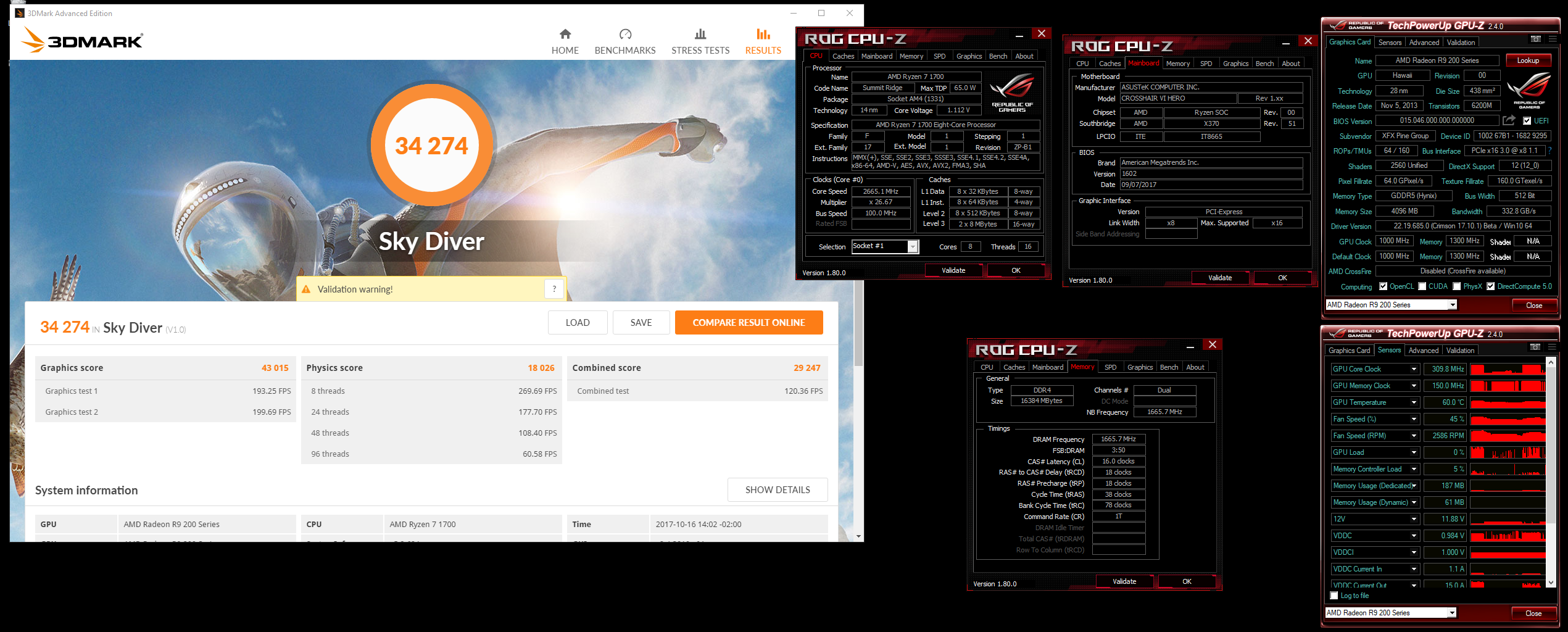Open GPU selector dropdown in Sensors window
This screenshot has height=632, width=1568.
point(1452,613)
